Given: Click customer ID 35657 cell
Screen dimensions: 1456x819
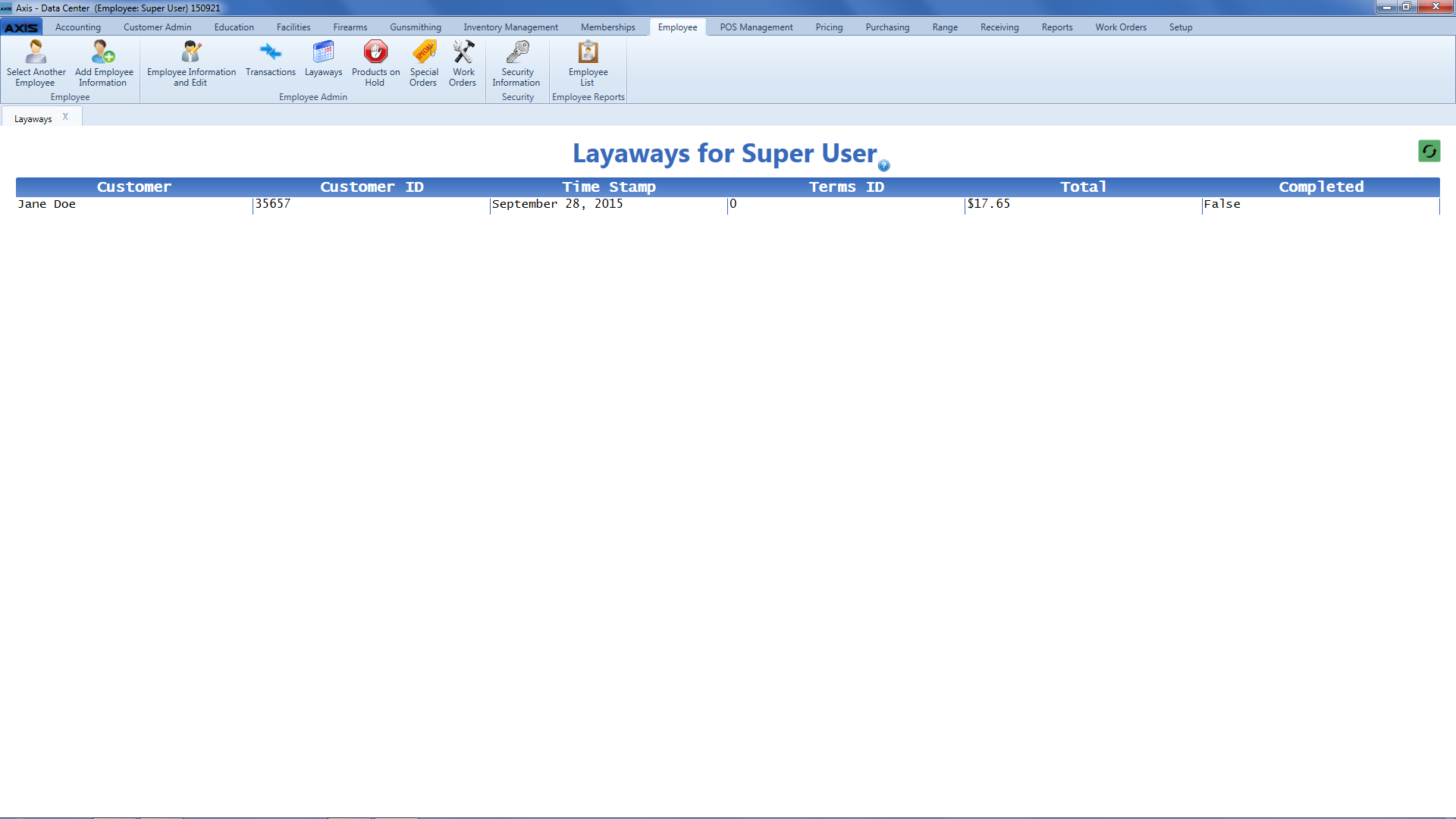Looking at the screenshot, I should pos(372,205).
